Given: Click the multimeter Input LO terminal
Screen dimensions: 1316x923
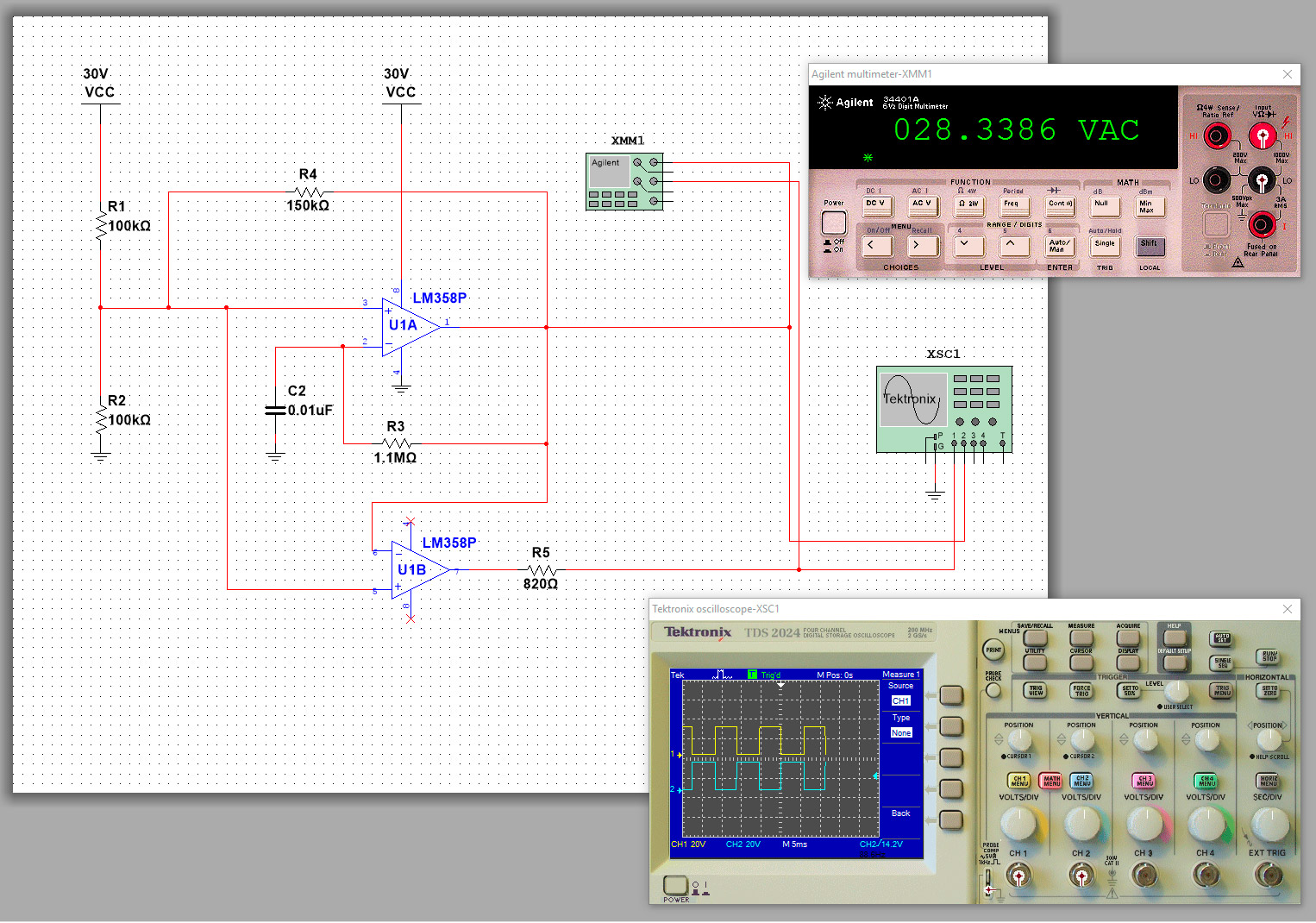Looking at the screenshot, I should (1263, 181).
